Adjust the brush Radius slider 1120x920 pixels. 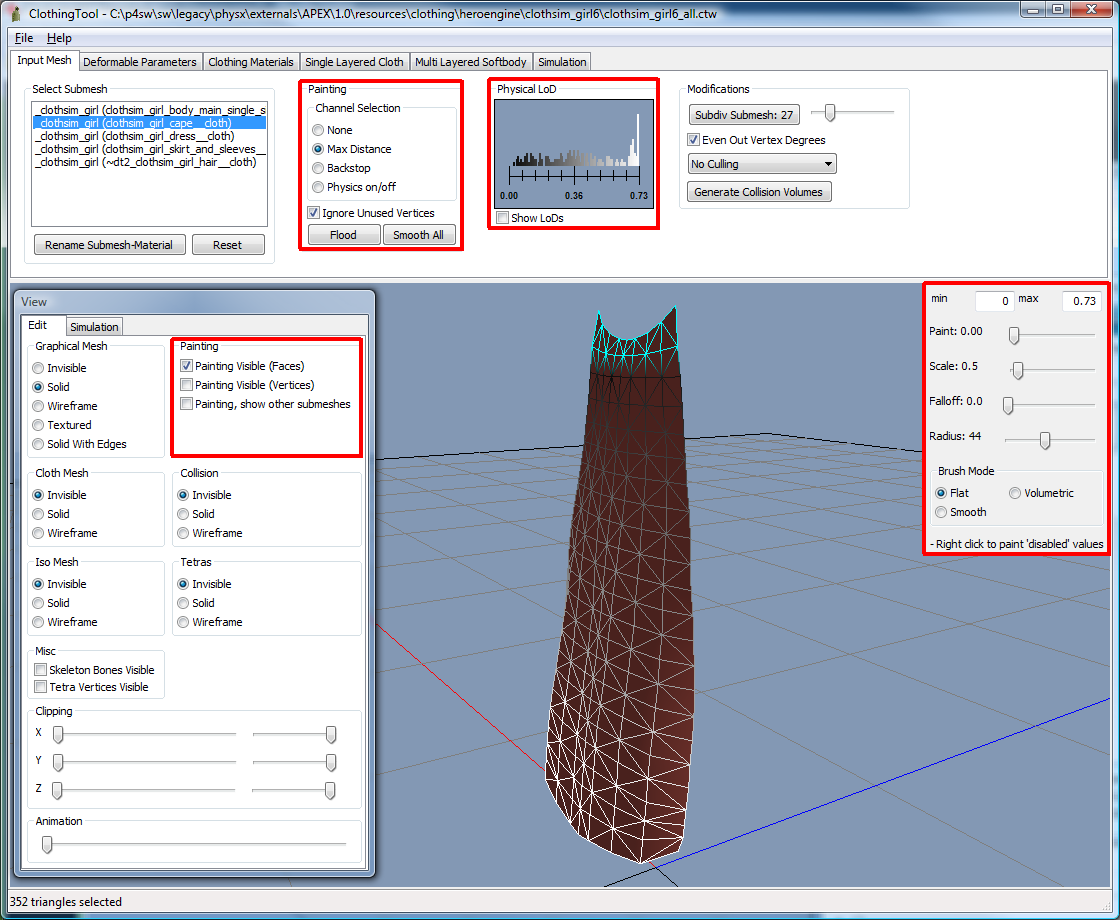1045,440
